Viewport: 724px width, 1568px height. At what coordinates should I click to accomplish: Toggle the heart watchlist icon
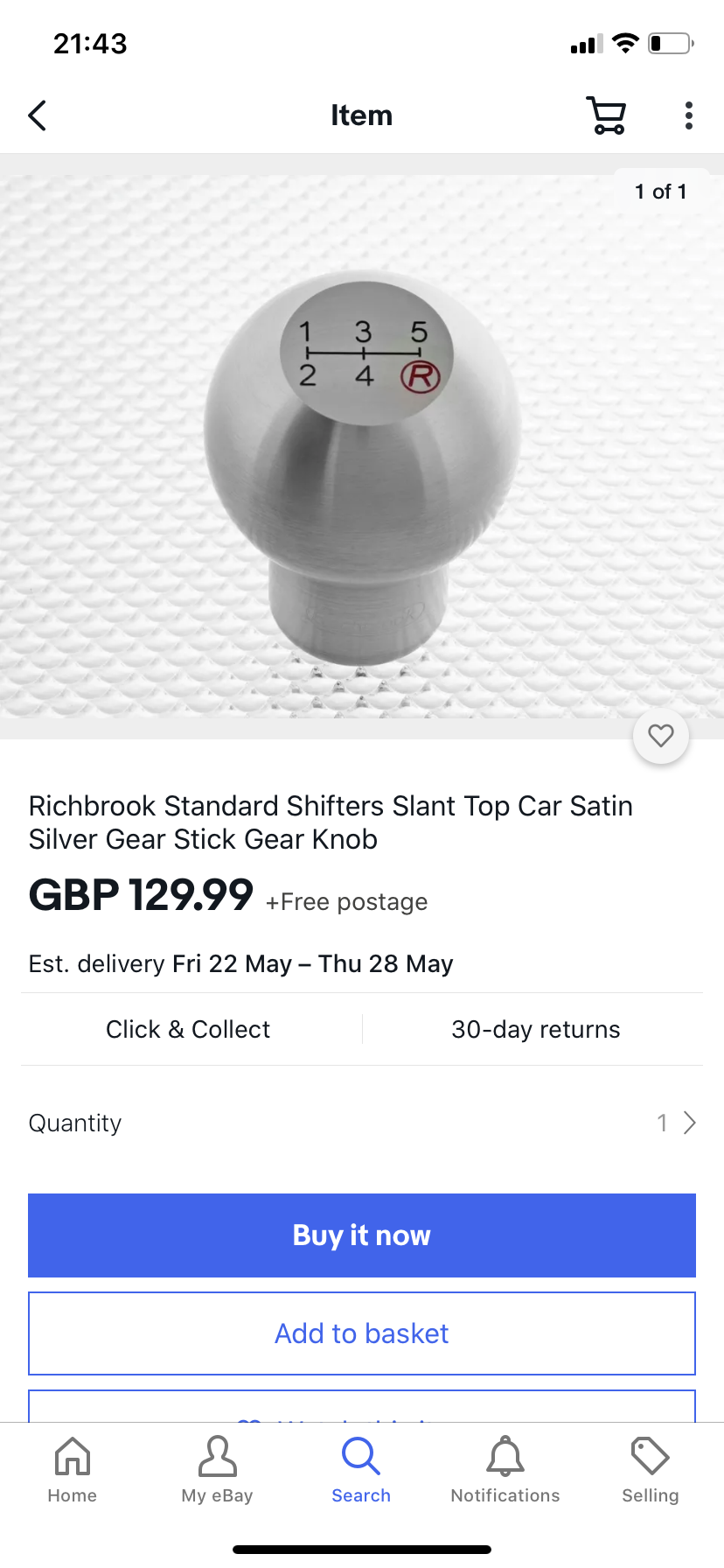pos(661,736)
